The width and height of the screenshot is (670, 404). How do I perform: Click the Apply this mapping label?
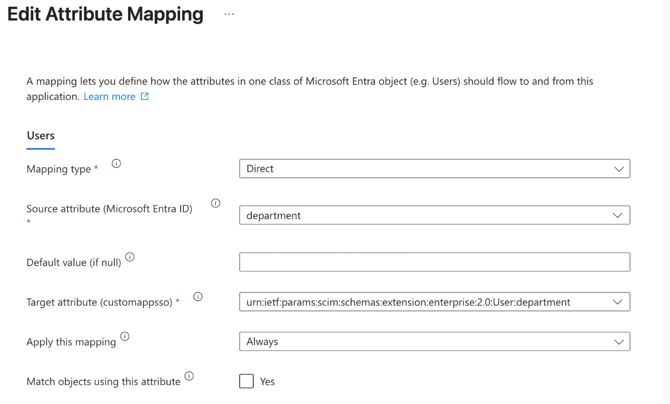point(71,342)
